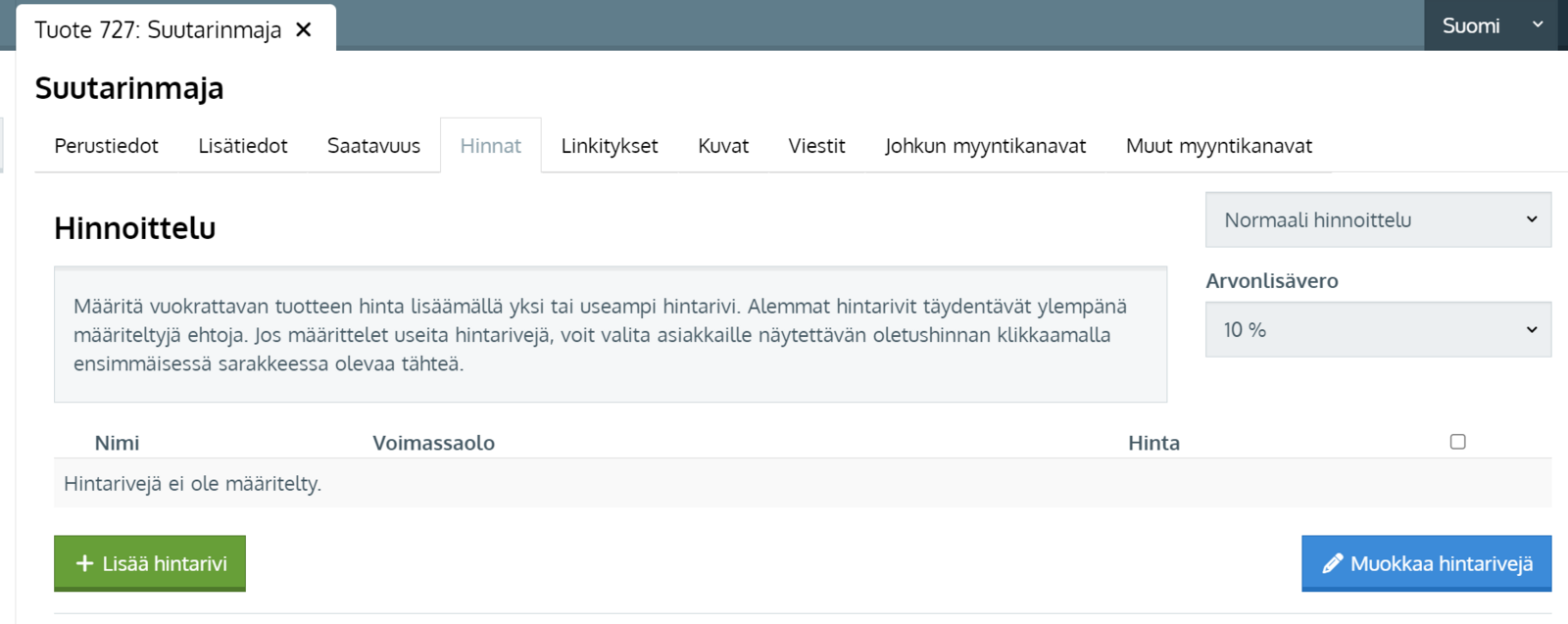The width and height of the screenshot is (1568, 624).
Task: Open the Linkitykset tab
Action: (x=609, y=146)
